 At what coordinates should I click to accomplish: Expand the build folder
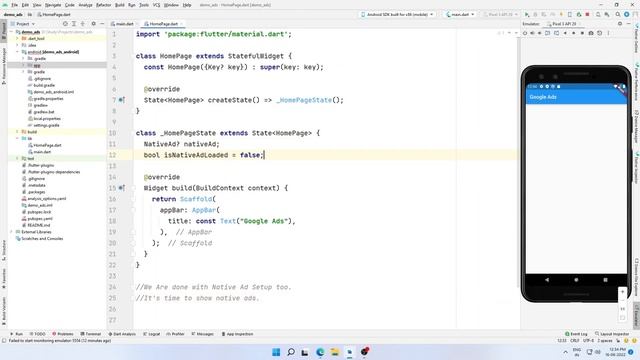17,132
